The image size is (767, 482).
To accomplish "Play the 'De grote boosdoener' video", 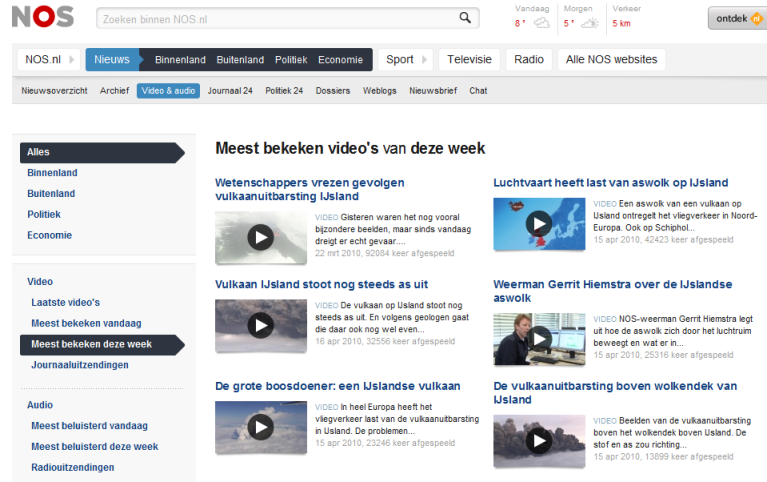I will coord(261,428).
